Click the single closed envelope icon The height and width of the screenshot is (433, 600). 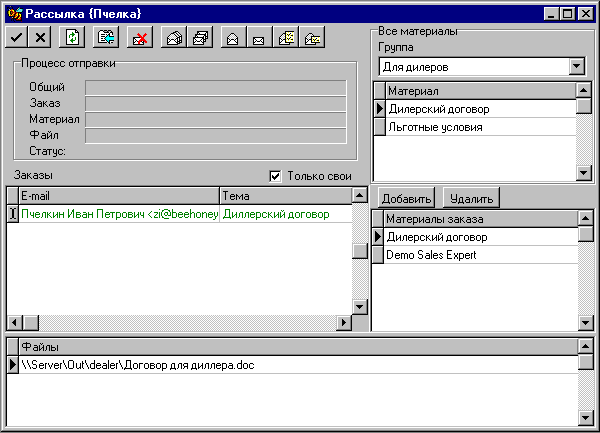point(259,37)
